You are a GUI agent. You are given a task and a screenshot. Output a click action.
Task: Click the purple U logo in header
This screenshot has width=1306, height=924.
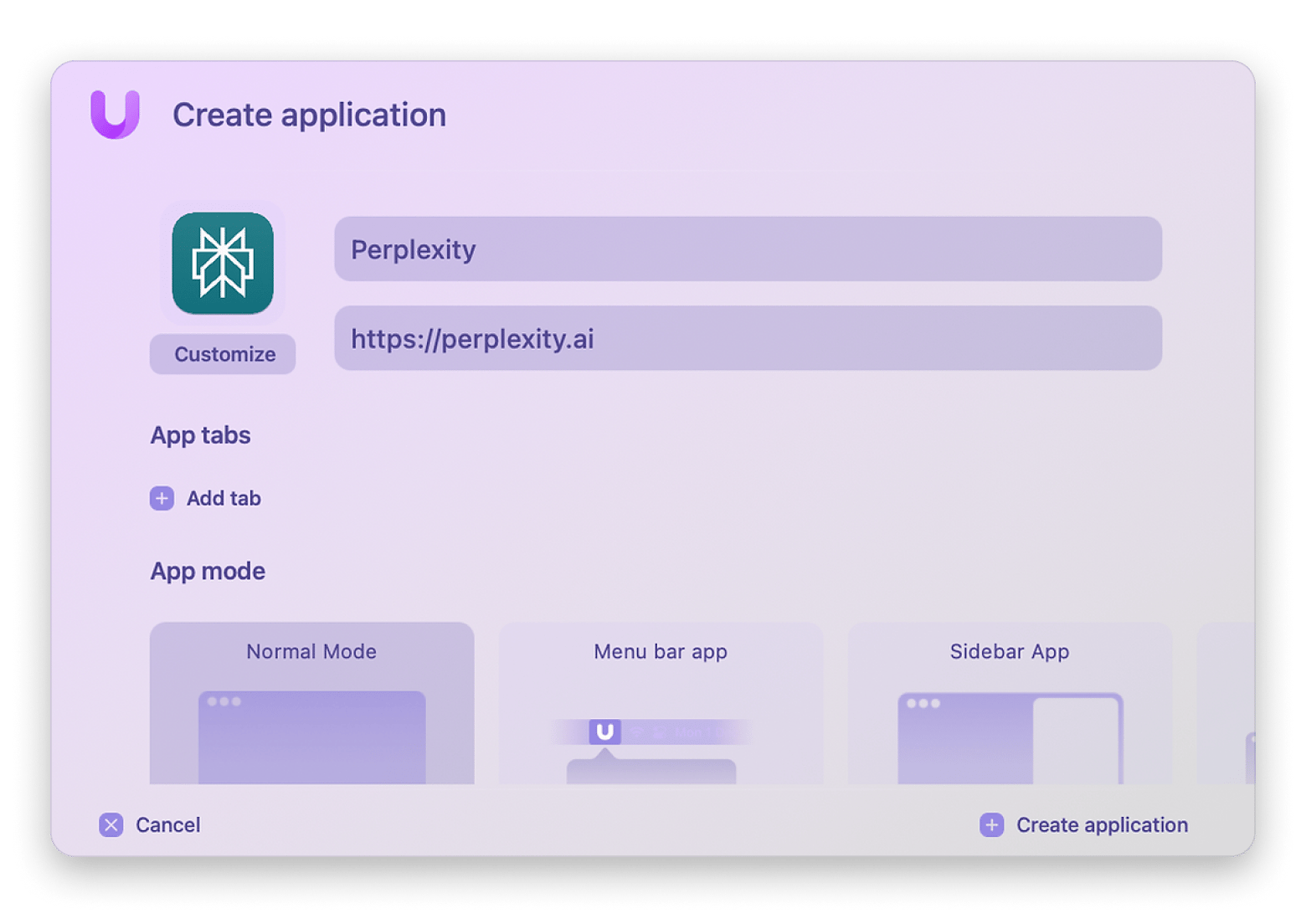(116, 114)
